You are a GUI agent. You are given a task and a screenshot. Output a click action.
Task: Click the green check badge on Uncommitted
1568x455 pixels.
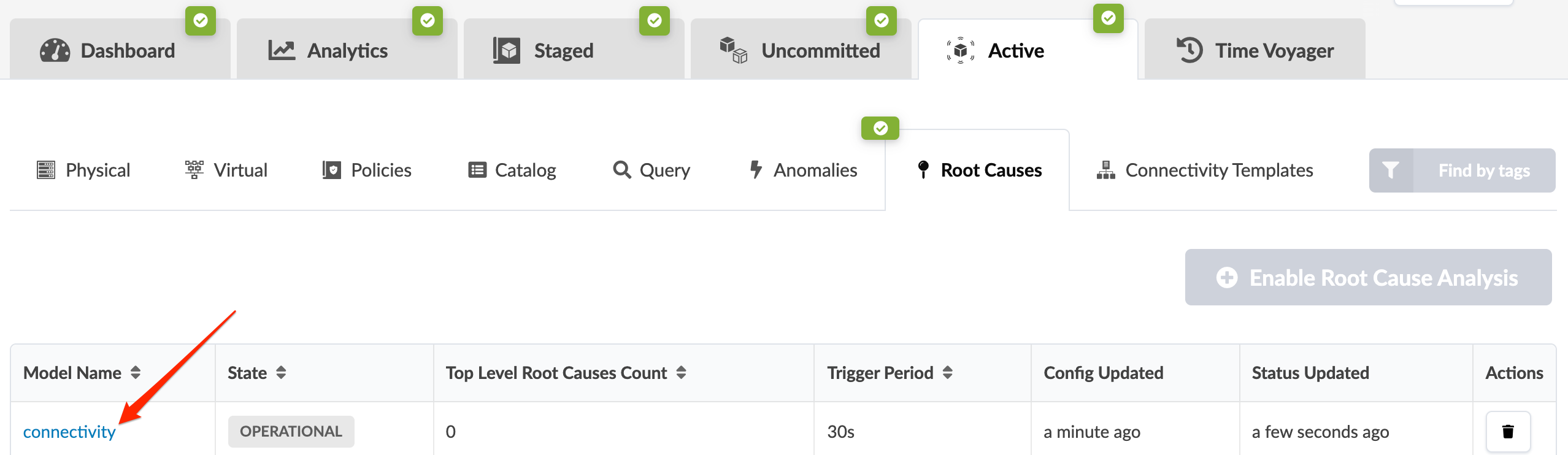point(882,21)
